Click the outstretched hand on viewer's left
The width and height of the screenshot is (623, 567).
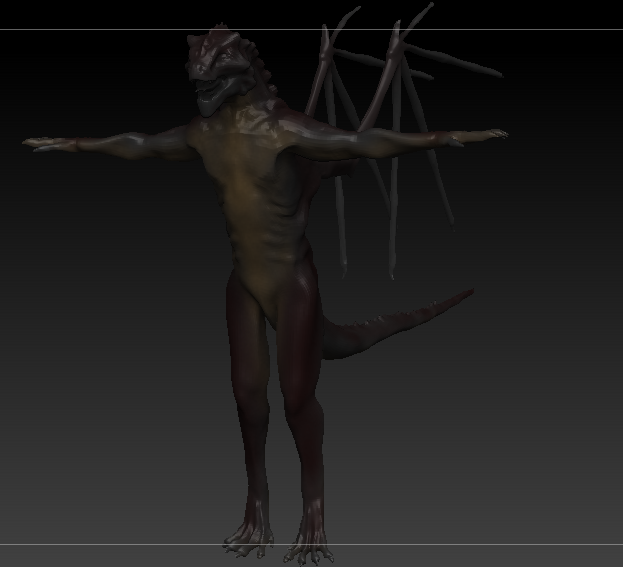[x=47, y=144]
